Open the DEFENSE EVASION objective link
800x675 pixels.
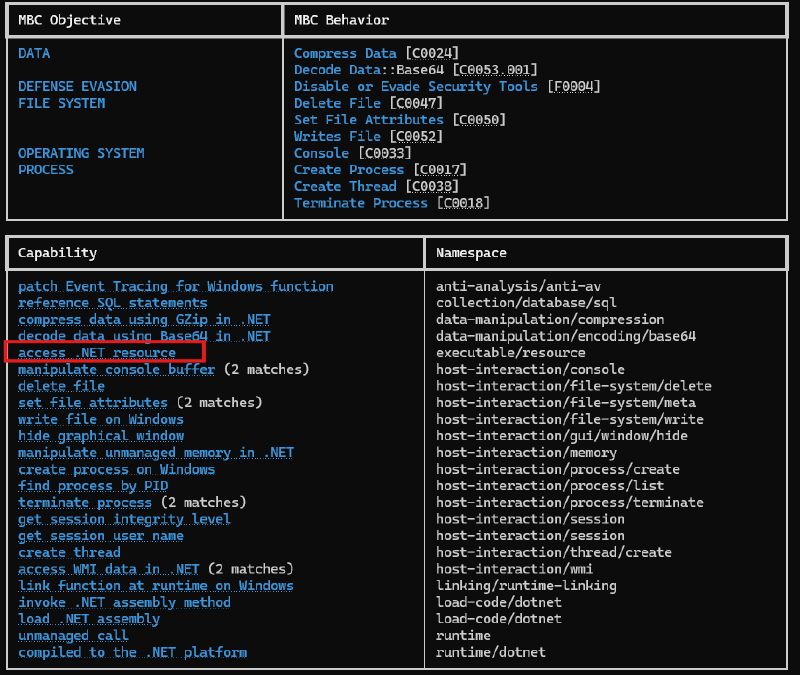[78, 87]
